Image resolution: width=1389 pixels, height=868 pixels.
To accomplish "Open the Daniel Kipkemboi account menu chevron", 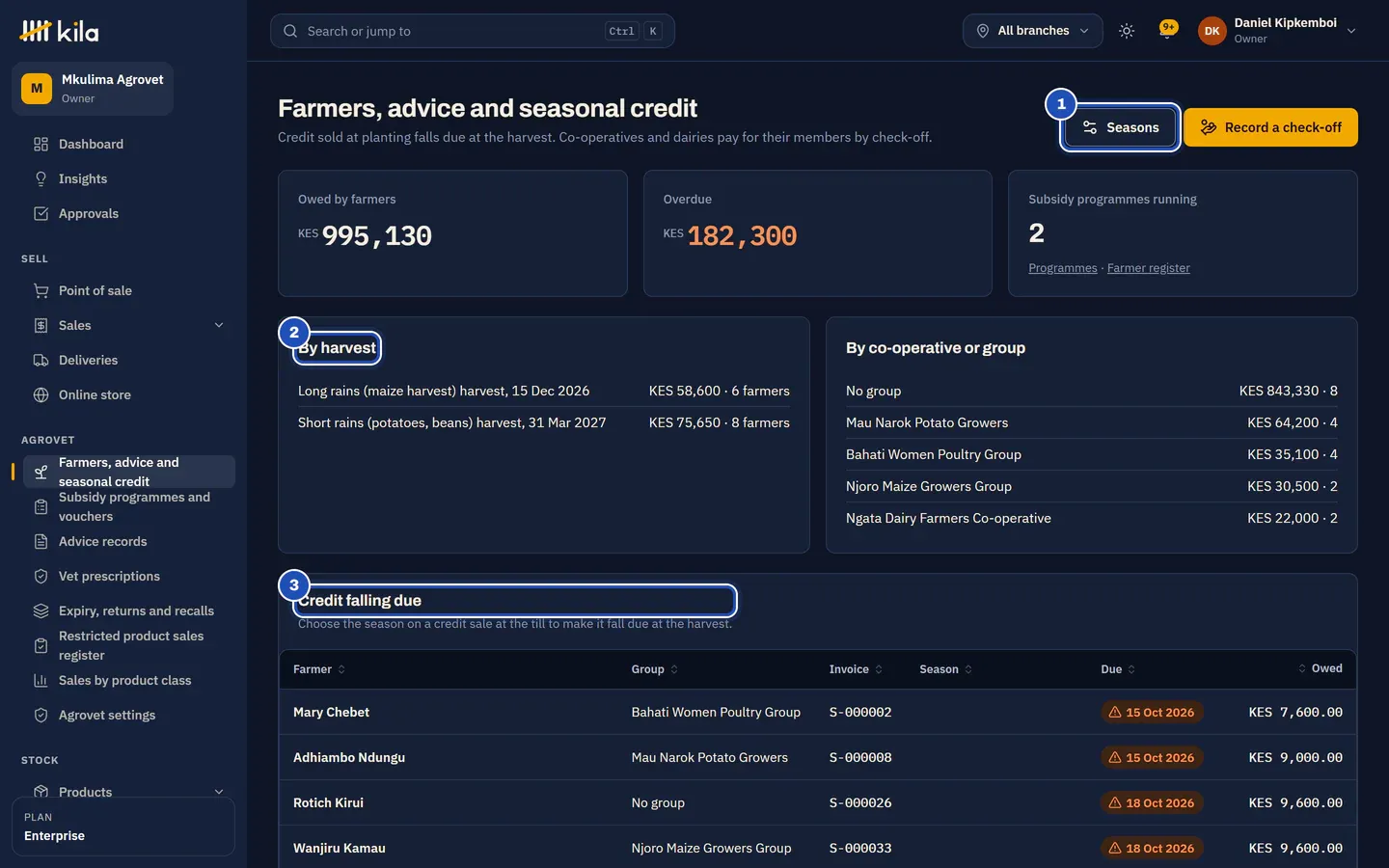I will 1351,31.
